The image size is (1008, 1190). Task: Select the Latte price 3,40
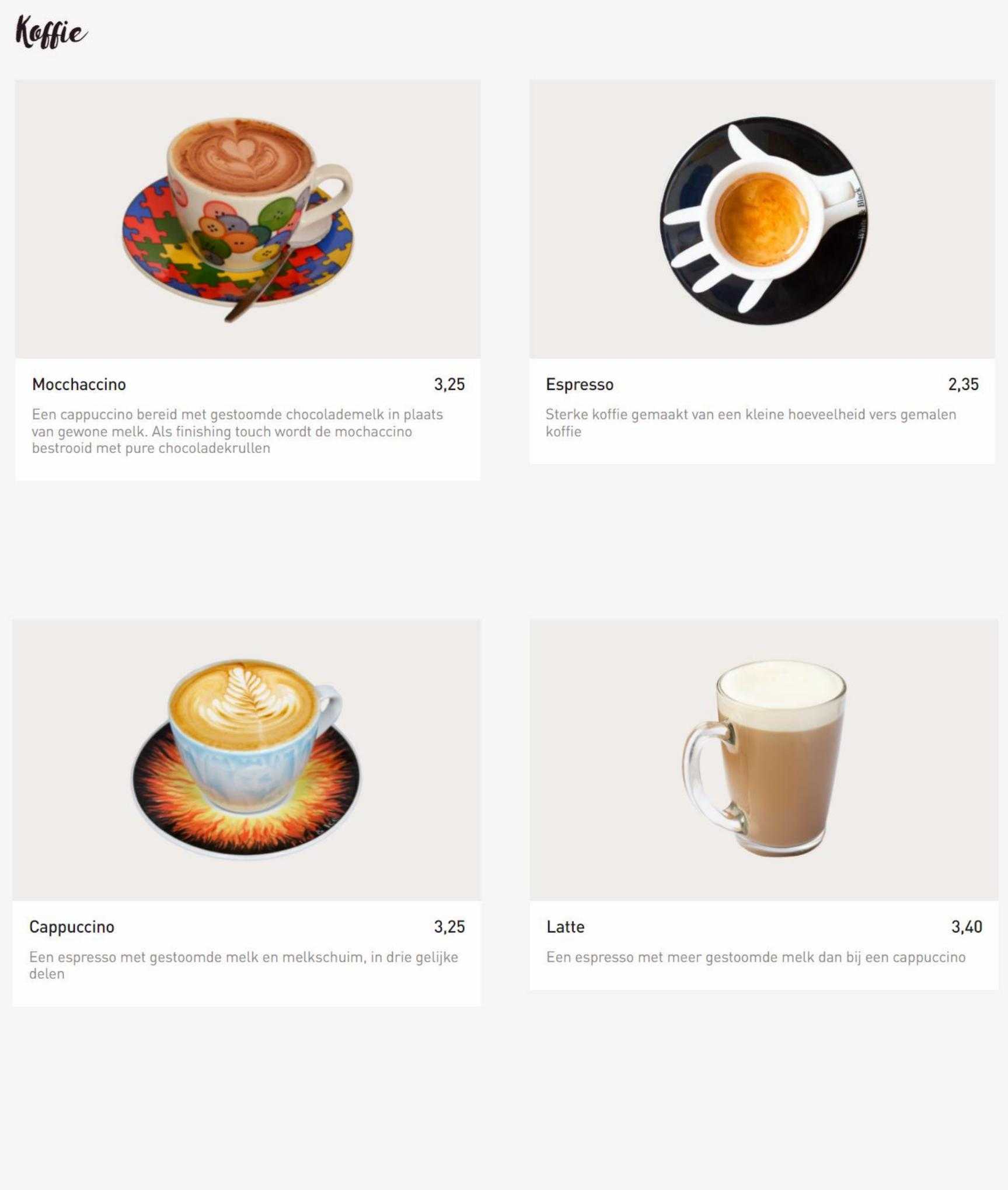pyautogui.click(x=967, y=927)
